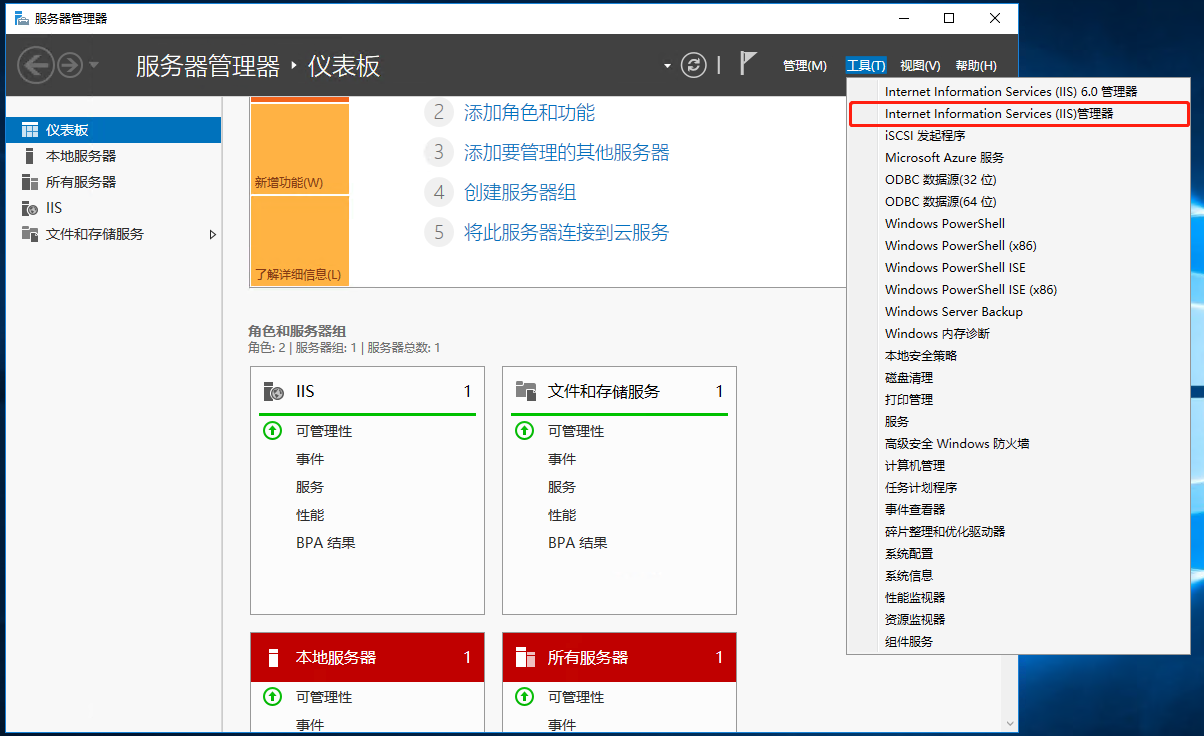The image size is (1204, 736).
Task: Click 添加要管理的其他服务器 link
Action: [566, 152]
